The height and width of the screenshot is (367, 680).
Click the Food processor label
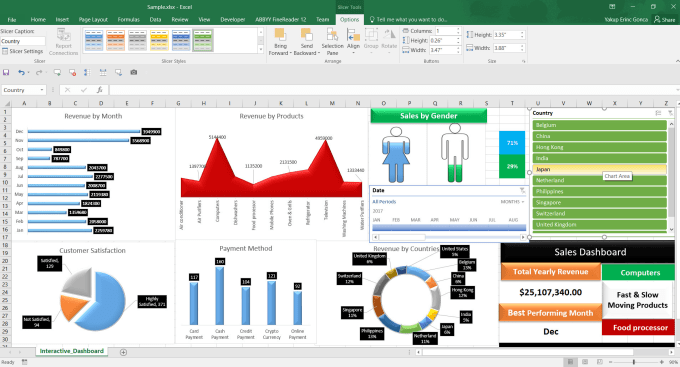(x=640, y=328)
